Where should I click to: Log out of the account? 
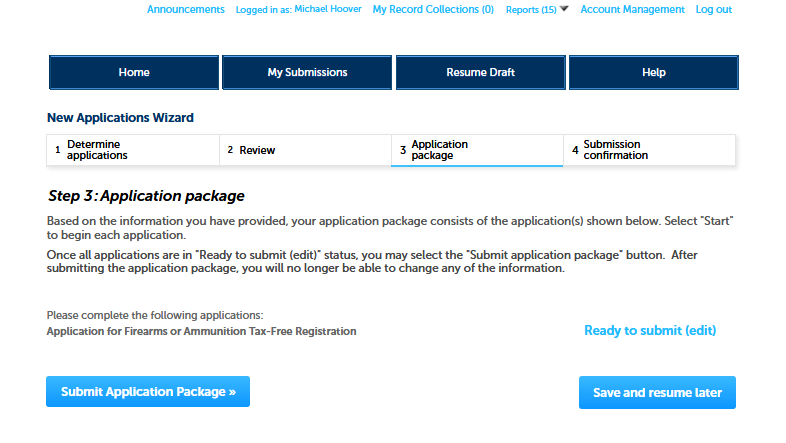pyautogui.click(x=713, y=10)
